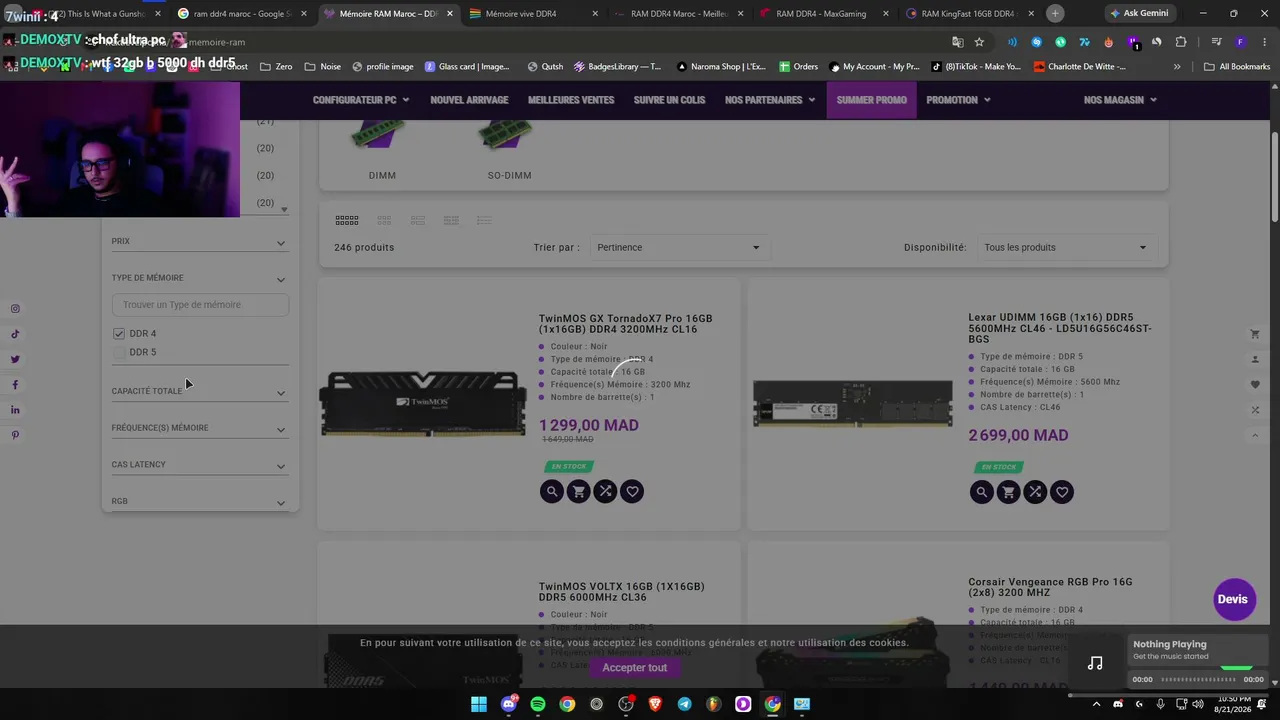Compare the TwinMOS GX TornadoX7 product
This screenshot has width=1280, height=720.
pyautogui.click(x=605, y=491)
